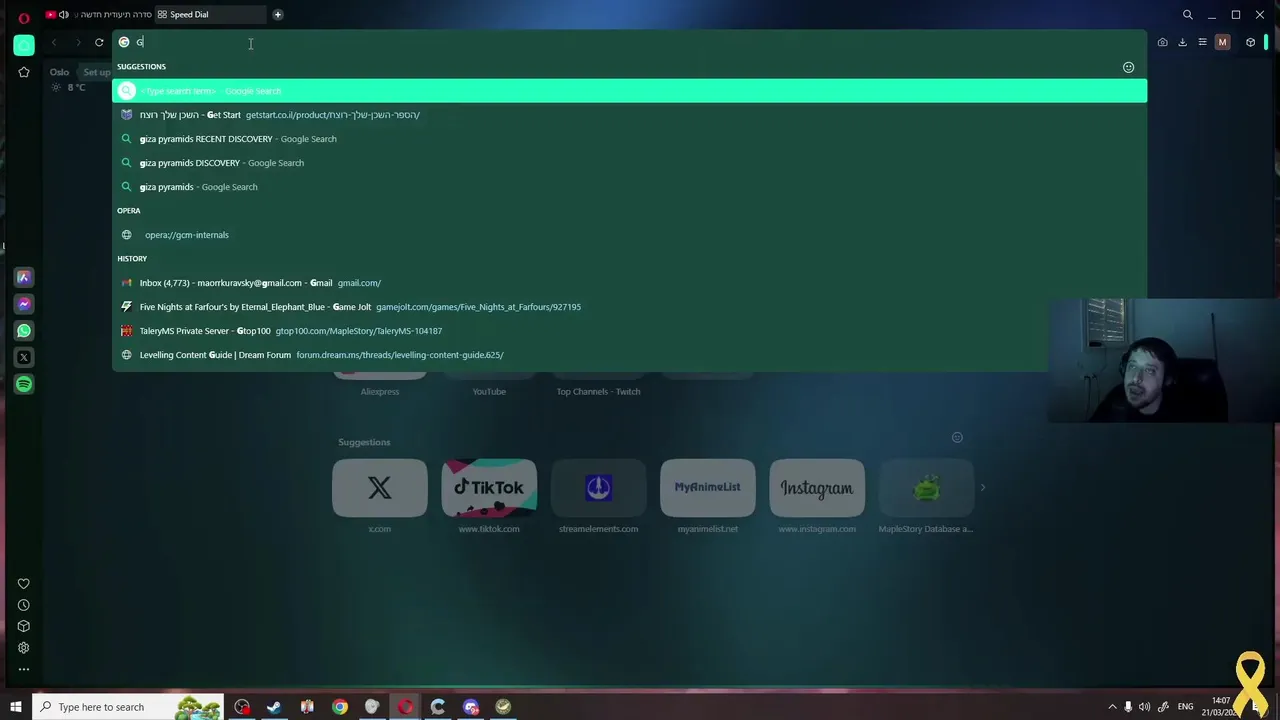Screen dimensions: 1280x720
Task: Open WhatsApp icon in sidebar
Action: pyautogui.click(x=24, y=330)
